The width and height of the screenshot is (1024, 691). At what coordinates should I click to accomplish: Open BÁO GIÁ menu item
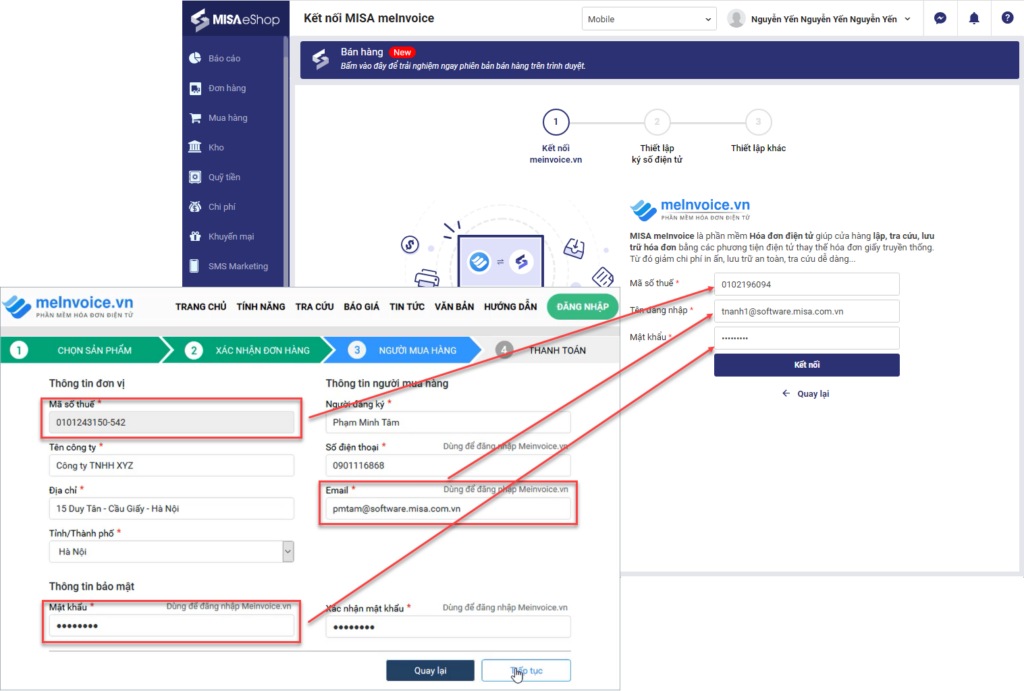coord(361,306)
